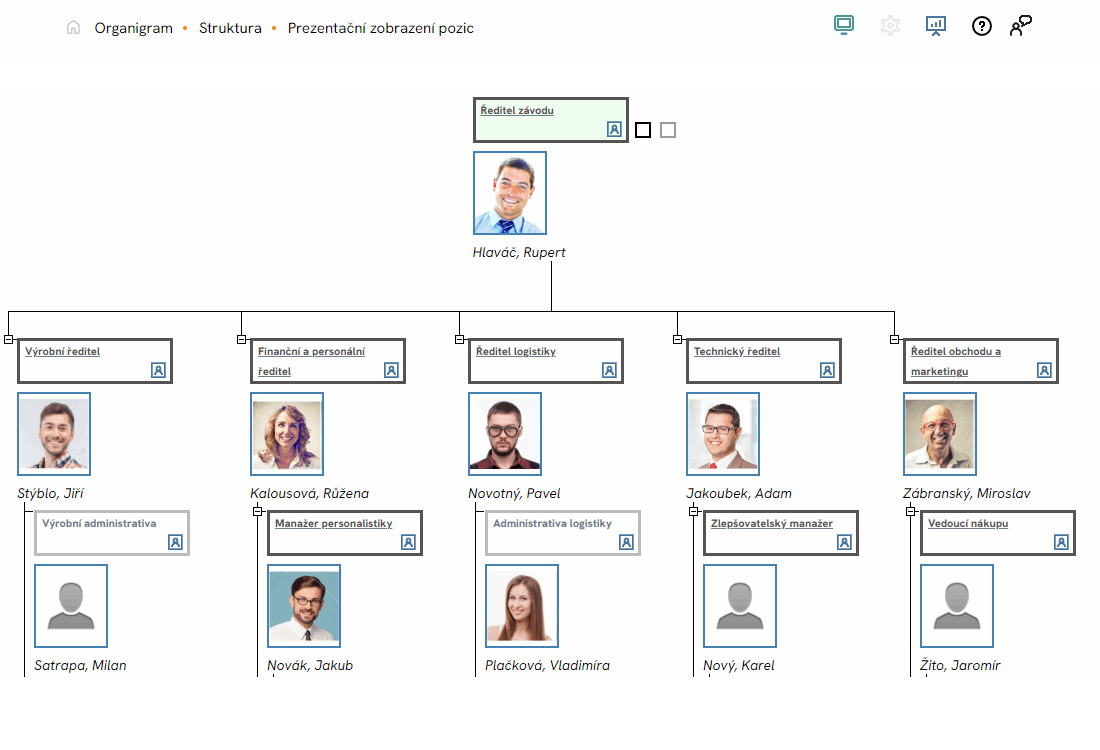Start presentation mode icon
The height and width of the screenshot is (750, 1100).
936,26
